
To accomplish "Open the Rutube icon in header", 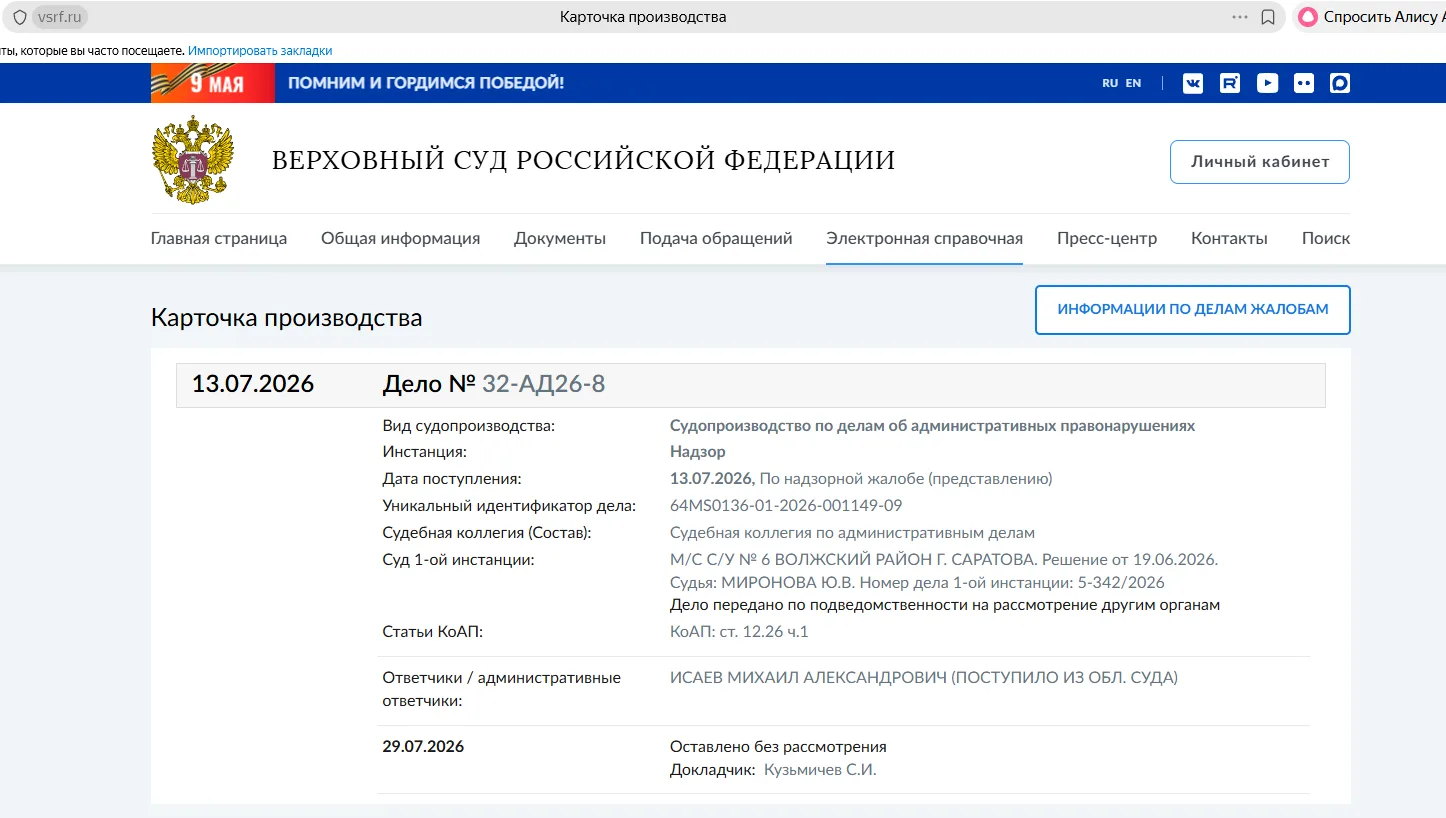I will [1230, 83].
